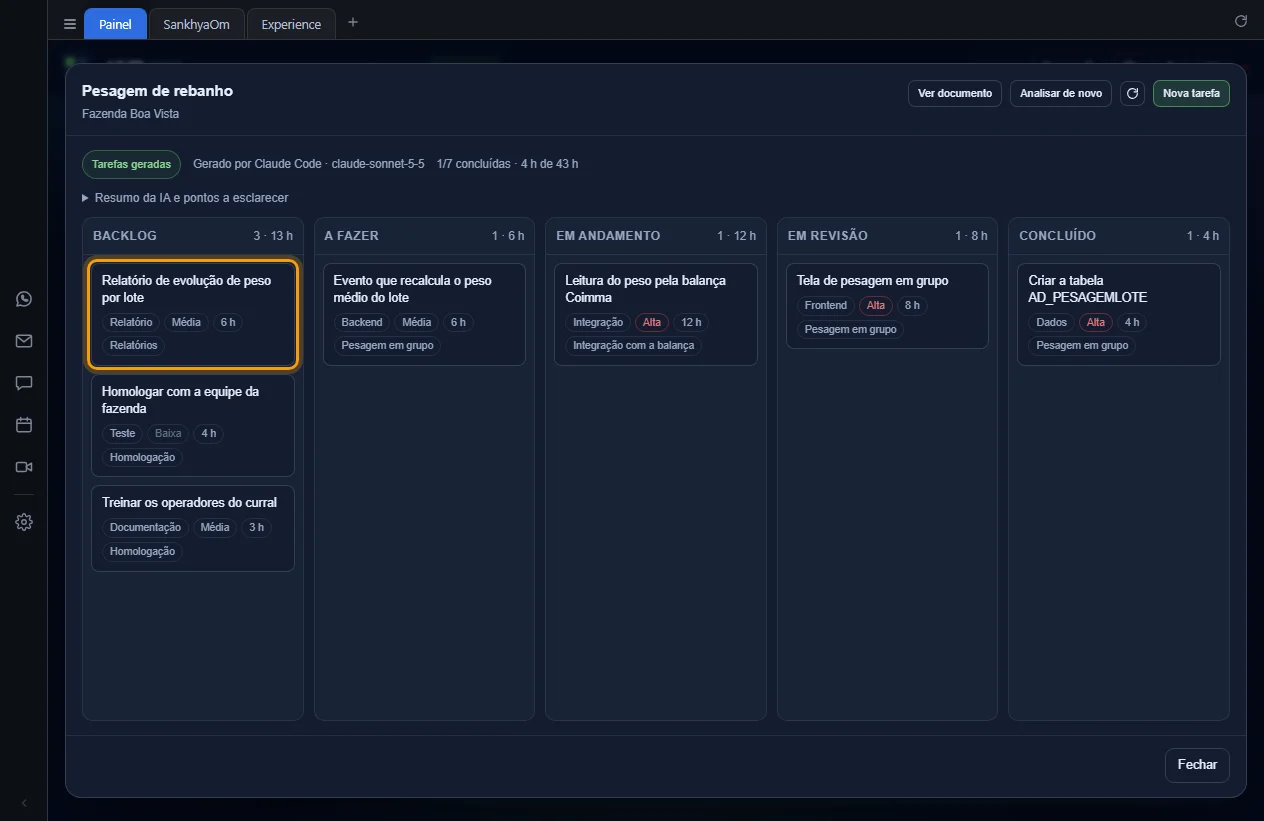Click the BACKLOG column header
Screen dimensions: 1264x821
tap(193, 236)
